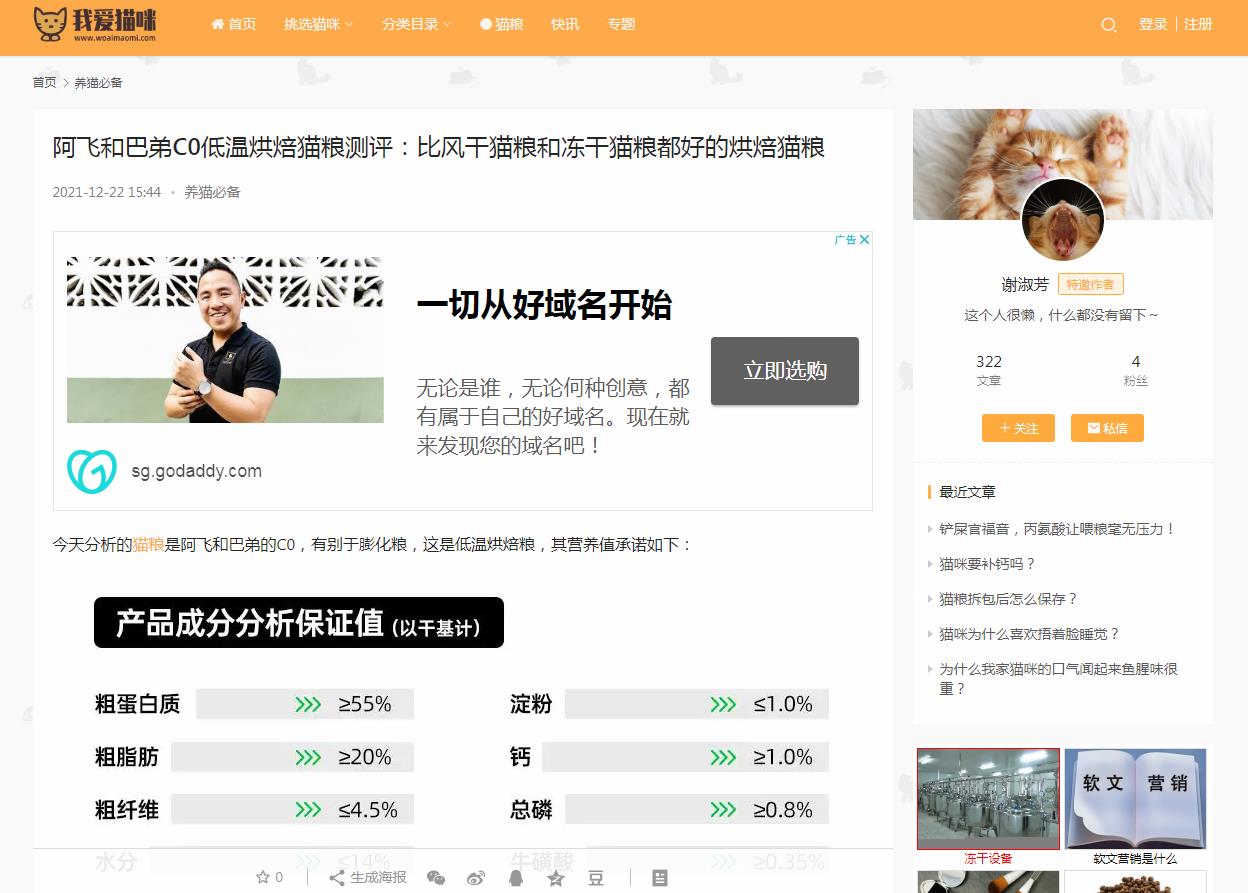1248x893 pixels.
Task: Click the star favorite icon in the bottom bar
Action: pos(263,877)
